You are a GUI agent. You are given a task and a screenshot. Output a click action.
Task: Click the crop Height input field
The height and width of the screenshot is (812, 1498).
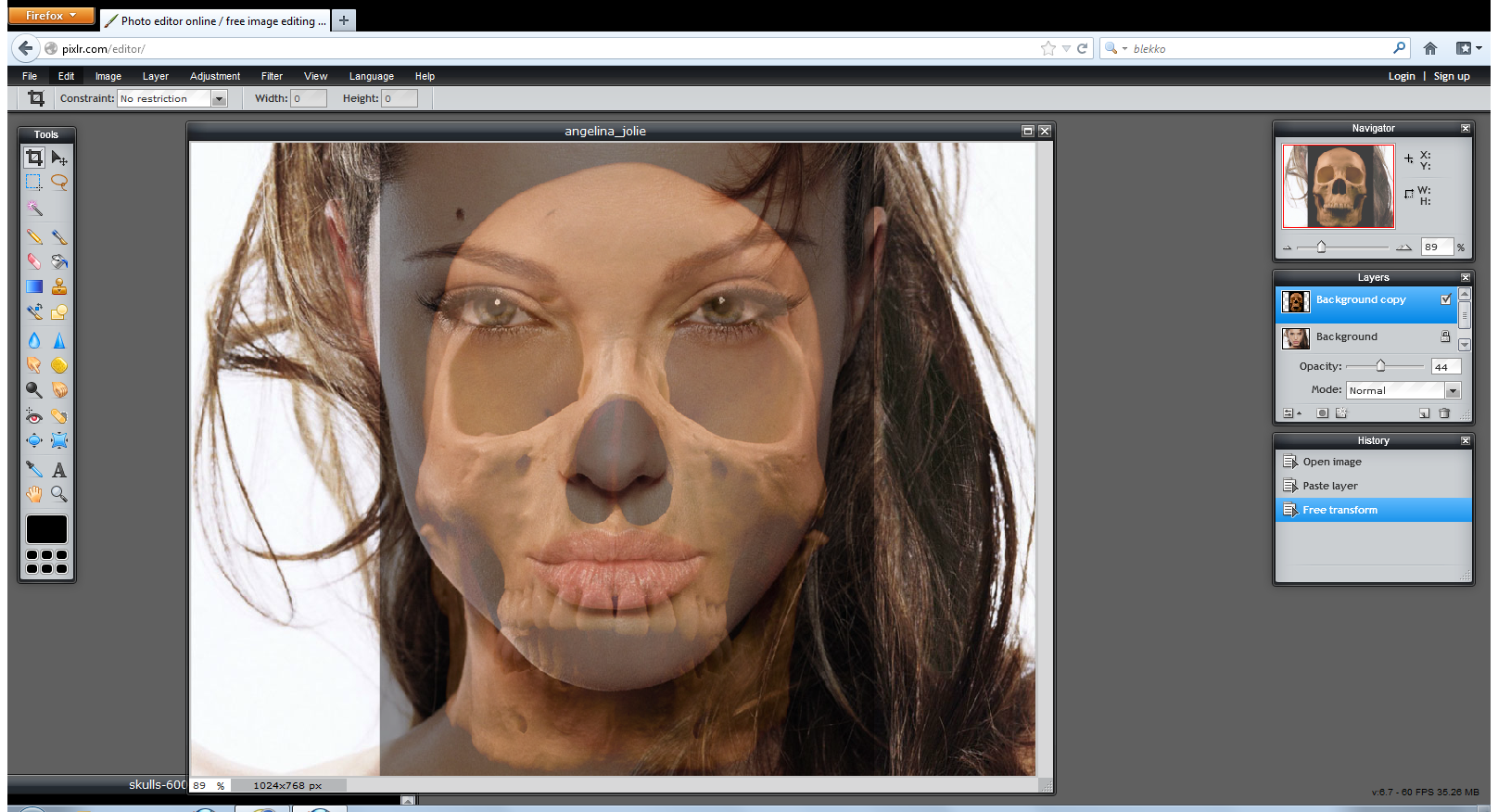click(x=400, y=98)
